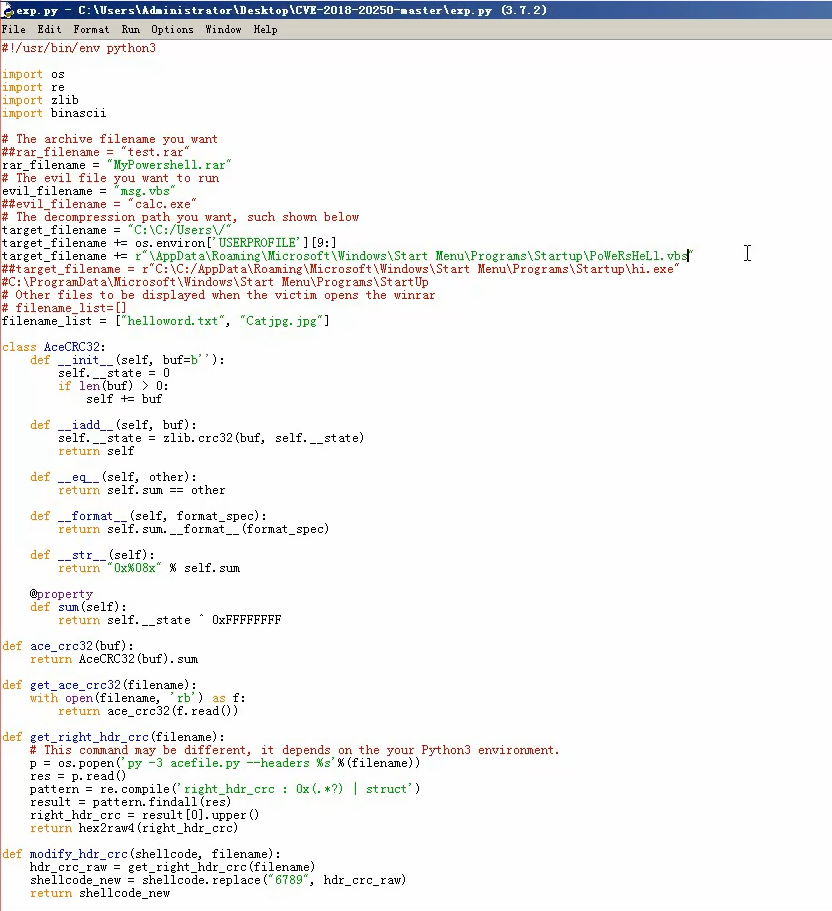Click 'result = pattern.findall(res)' line
The height and width of the screenshot is (911, 832).
131,802
